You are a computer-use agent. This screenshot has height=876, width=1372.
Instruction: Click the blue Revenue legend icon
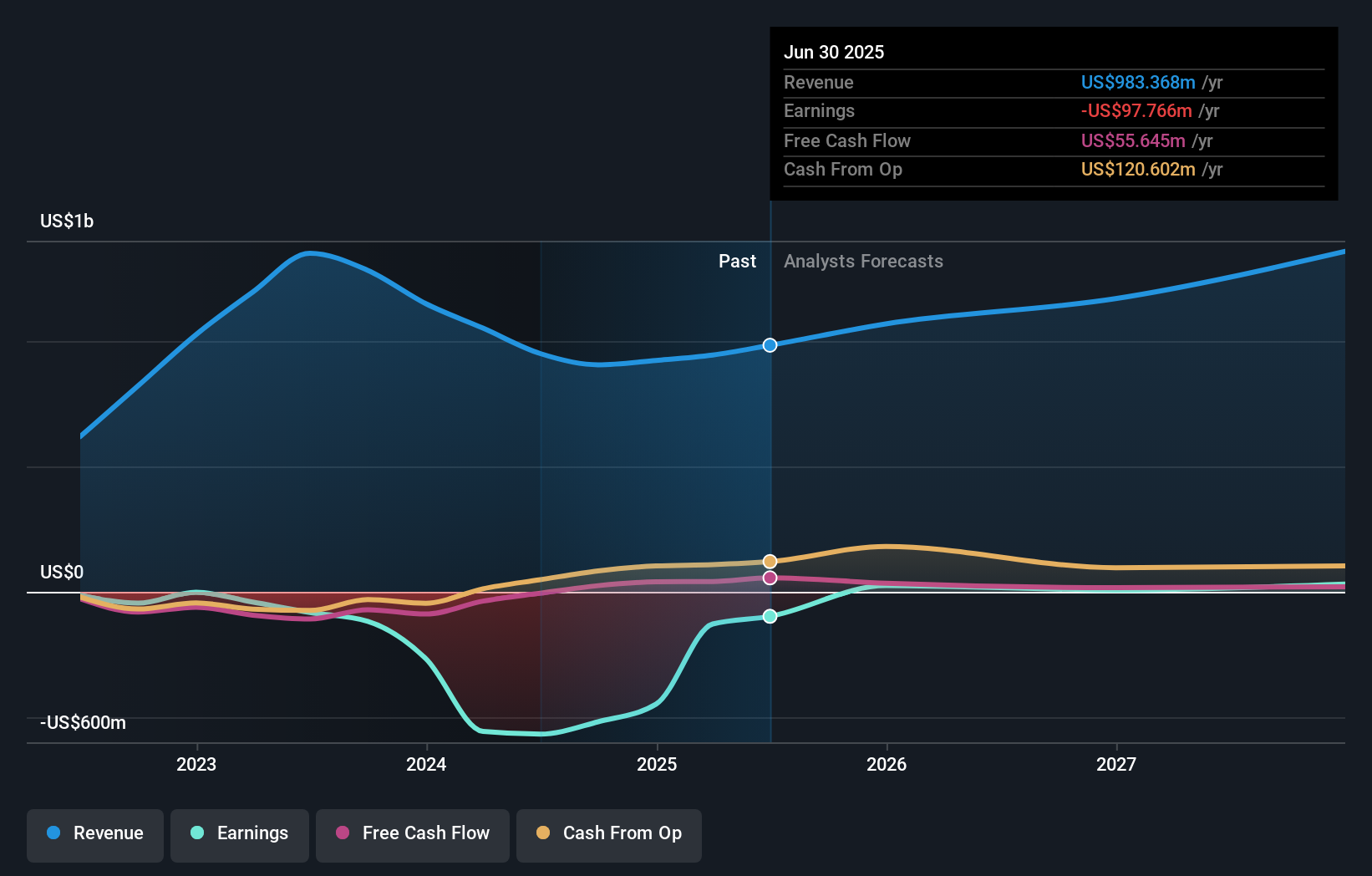(x=55, y=833)
